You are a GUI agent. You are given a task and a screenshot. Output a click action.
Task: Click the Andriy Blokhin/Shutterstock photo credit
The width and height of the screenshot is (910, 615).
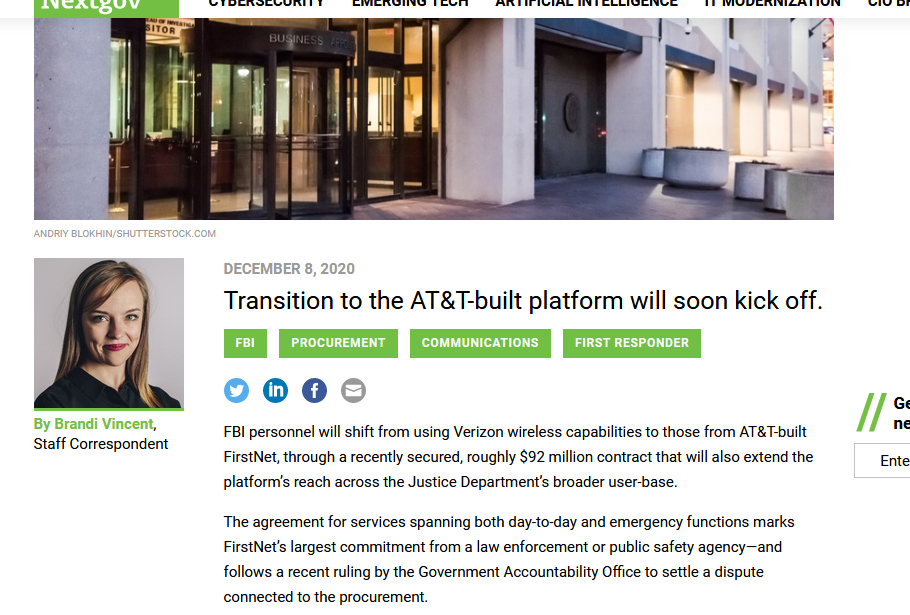(125, 234)
